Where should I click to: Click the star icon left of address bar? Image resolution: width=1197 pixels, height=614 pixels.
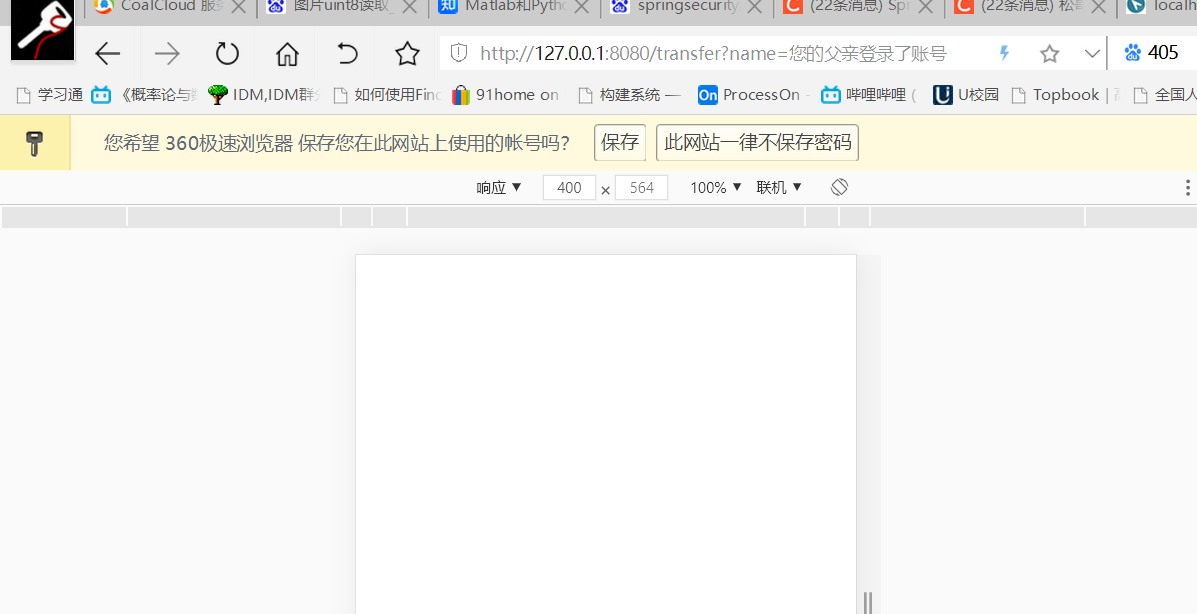click(x=407, y=53)
